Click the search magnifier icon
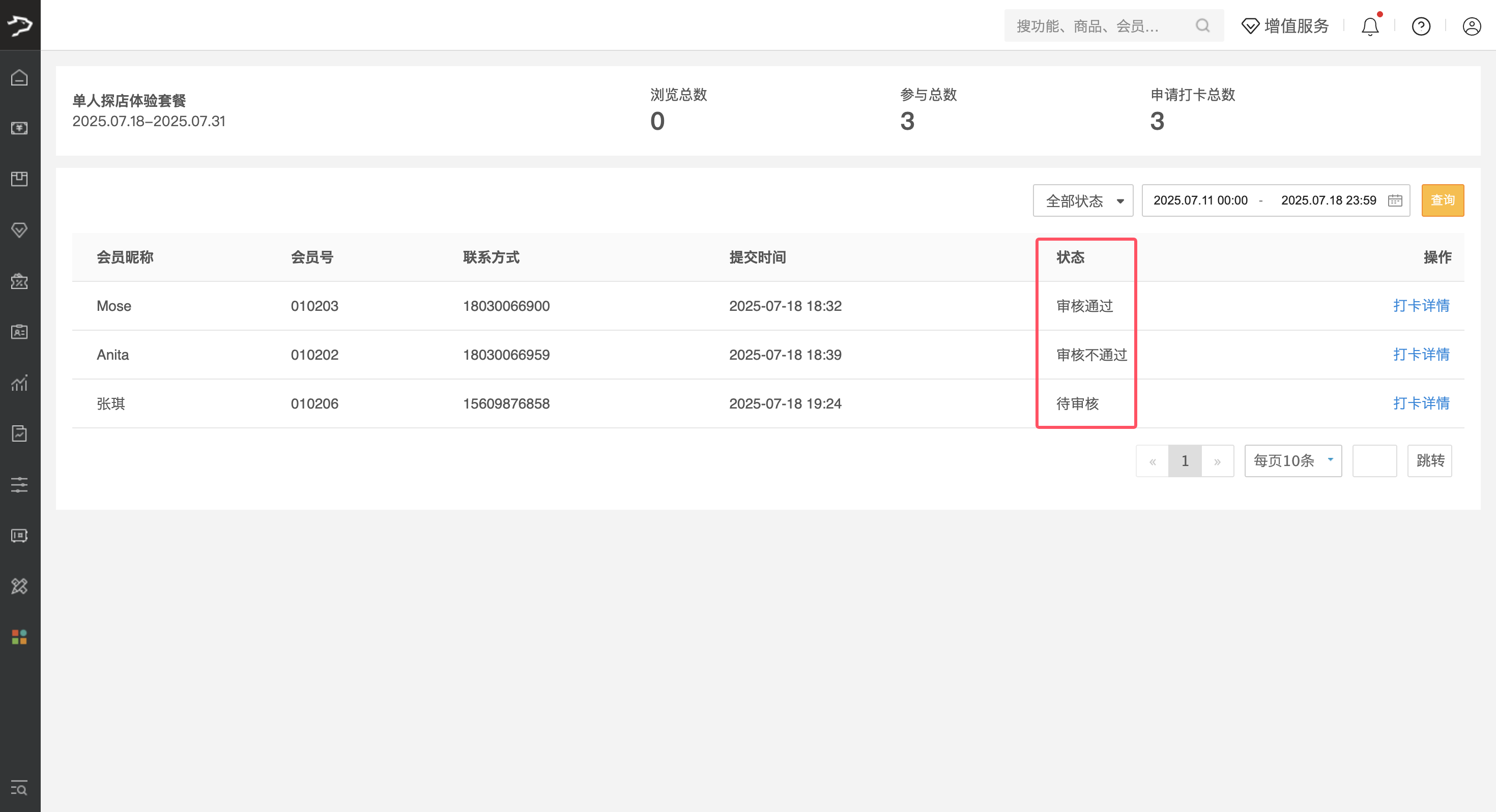Viewport: 1496px width, 812px height. coord(1202,25)
